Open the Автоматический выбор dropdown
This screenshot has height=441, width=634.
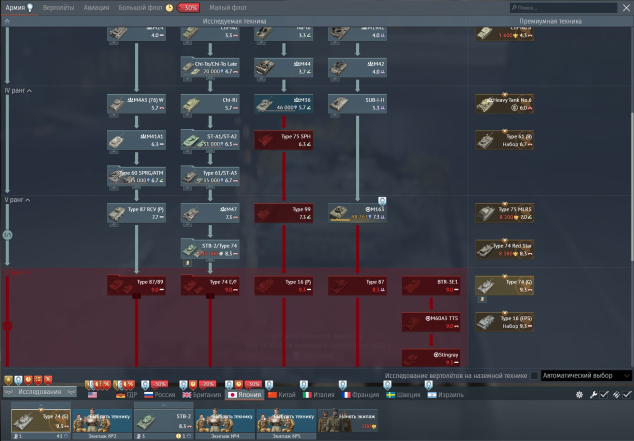click(586, 376)
